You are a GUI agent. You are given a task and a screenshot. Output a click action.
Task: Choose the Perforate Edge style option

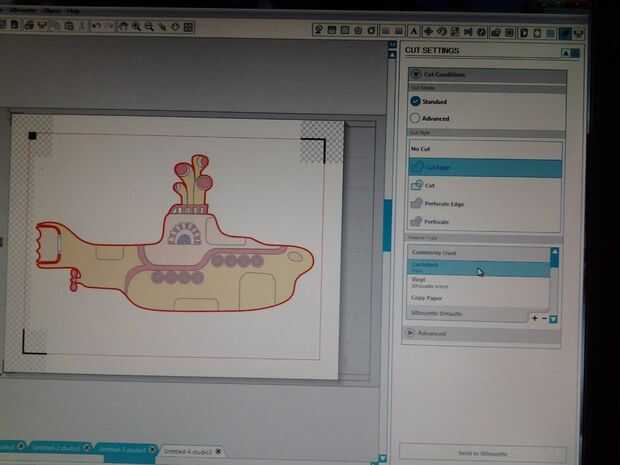point(485,204)
